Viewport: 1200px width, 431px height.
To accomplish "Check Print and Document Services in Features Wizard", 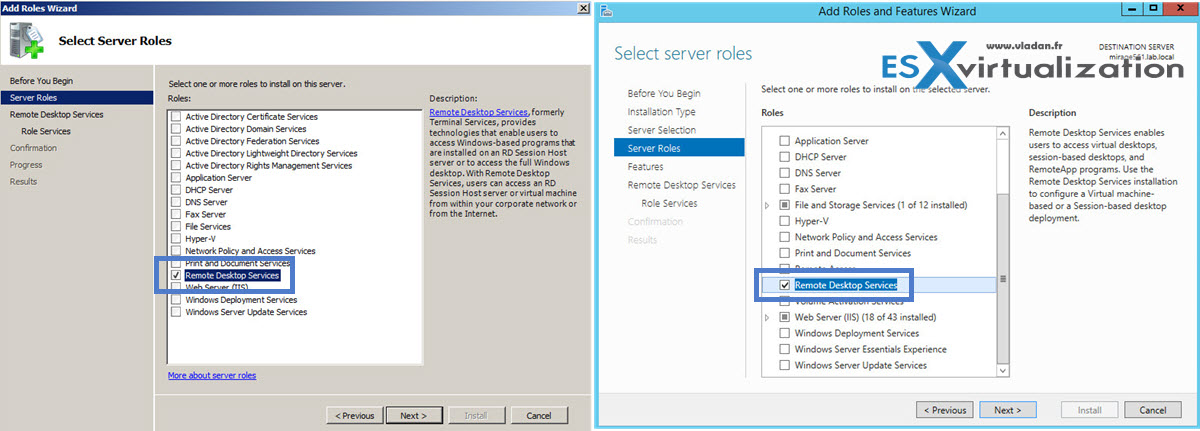I will click(784, 253).
